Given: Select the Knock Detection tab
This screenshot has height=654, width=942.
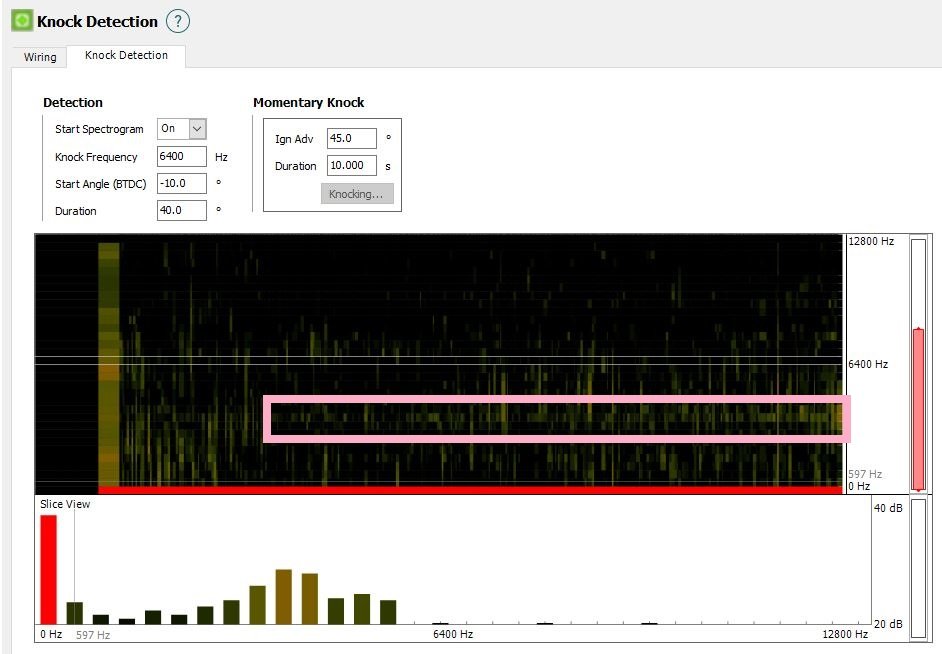Looking at the screenshot, I should [x=126, y=55].
